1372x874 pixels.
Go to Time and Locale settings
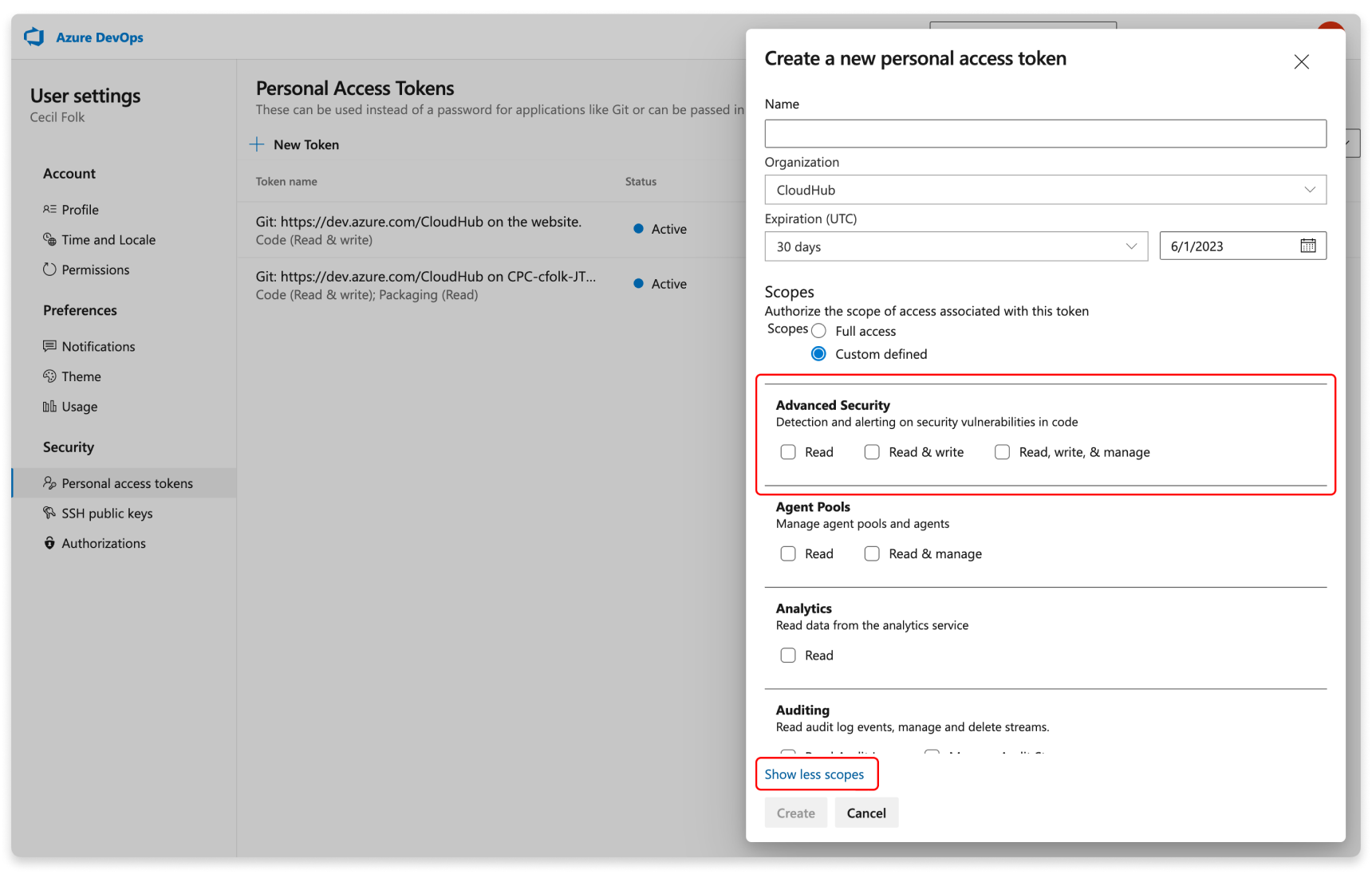[108, 240]
